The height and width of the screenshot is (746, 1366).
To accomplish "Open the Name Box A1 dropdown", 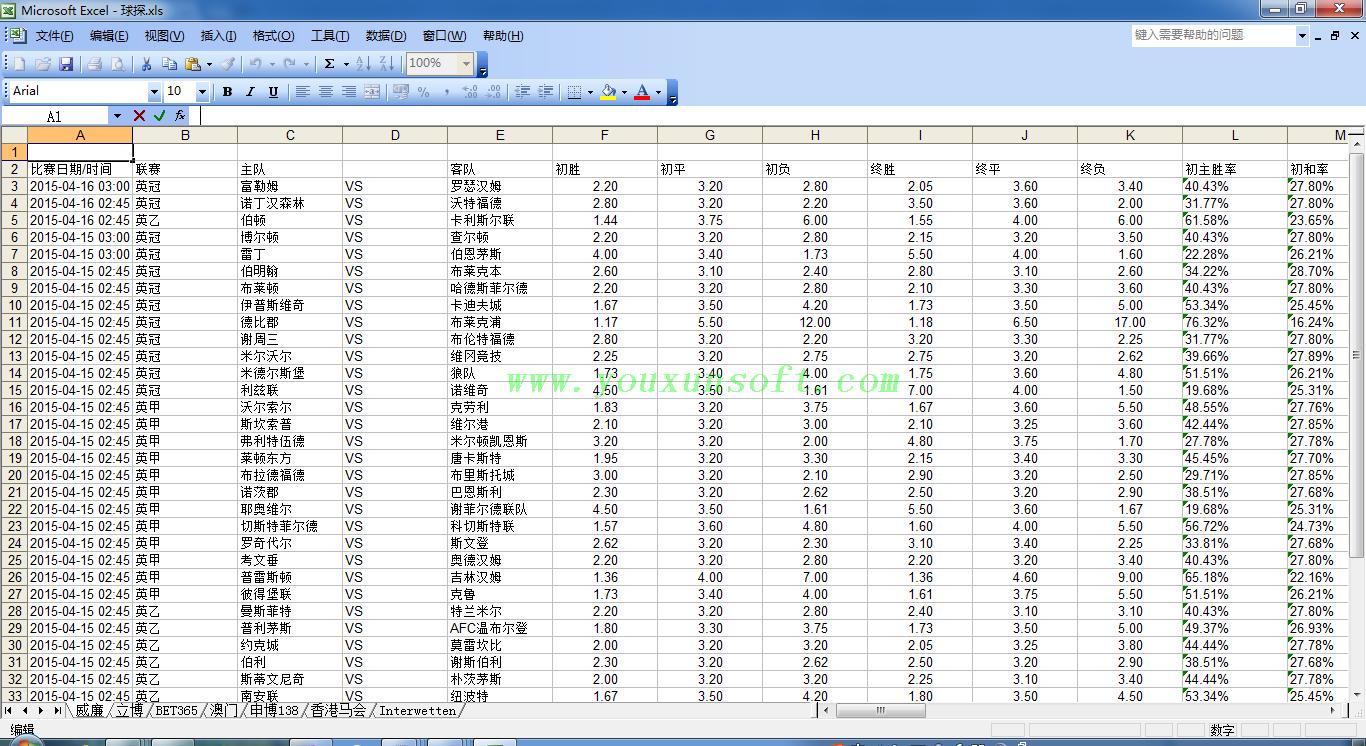I will (x=117, y=116).
